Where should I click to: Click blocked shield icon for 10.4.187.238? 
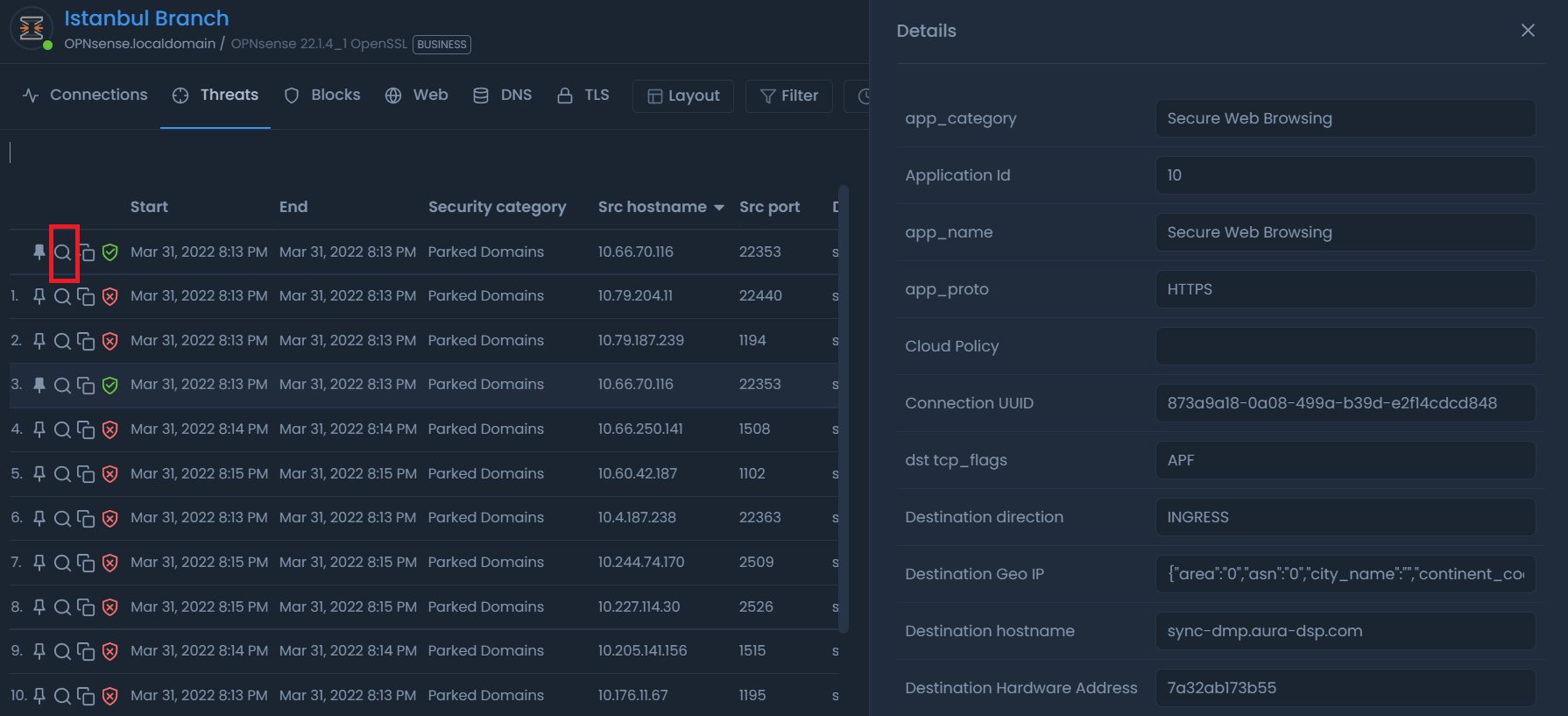(x=109, y=518)
